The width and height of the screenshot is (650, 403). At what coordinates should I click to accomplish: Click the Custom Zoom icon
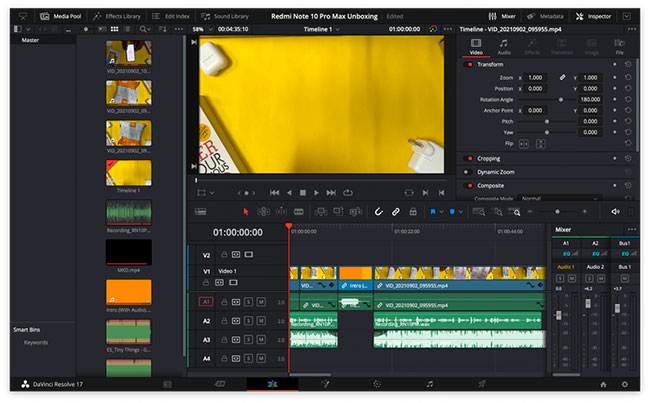[x=514, y=212]
